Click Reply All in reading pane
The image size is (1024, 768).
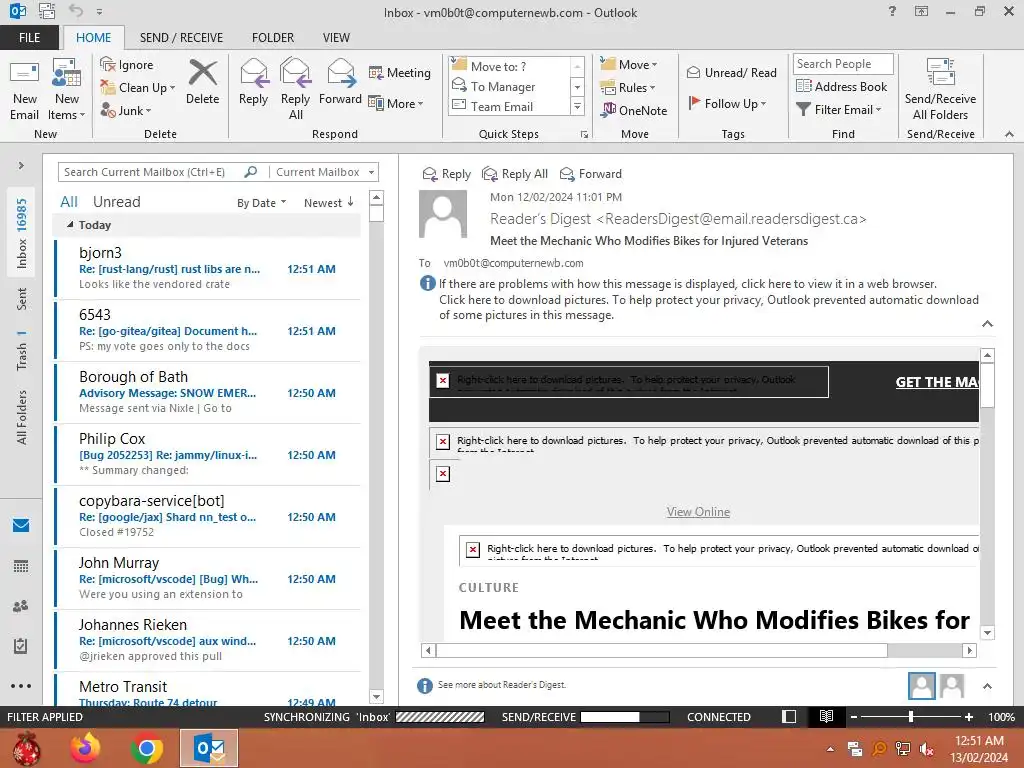[x=515, y=174]
